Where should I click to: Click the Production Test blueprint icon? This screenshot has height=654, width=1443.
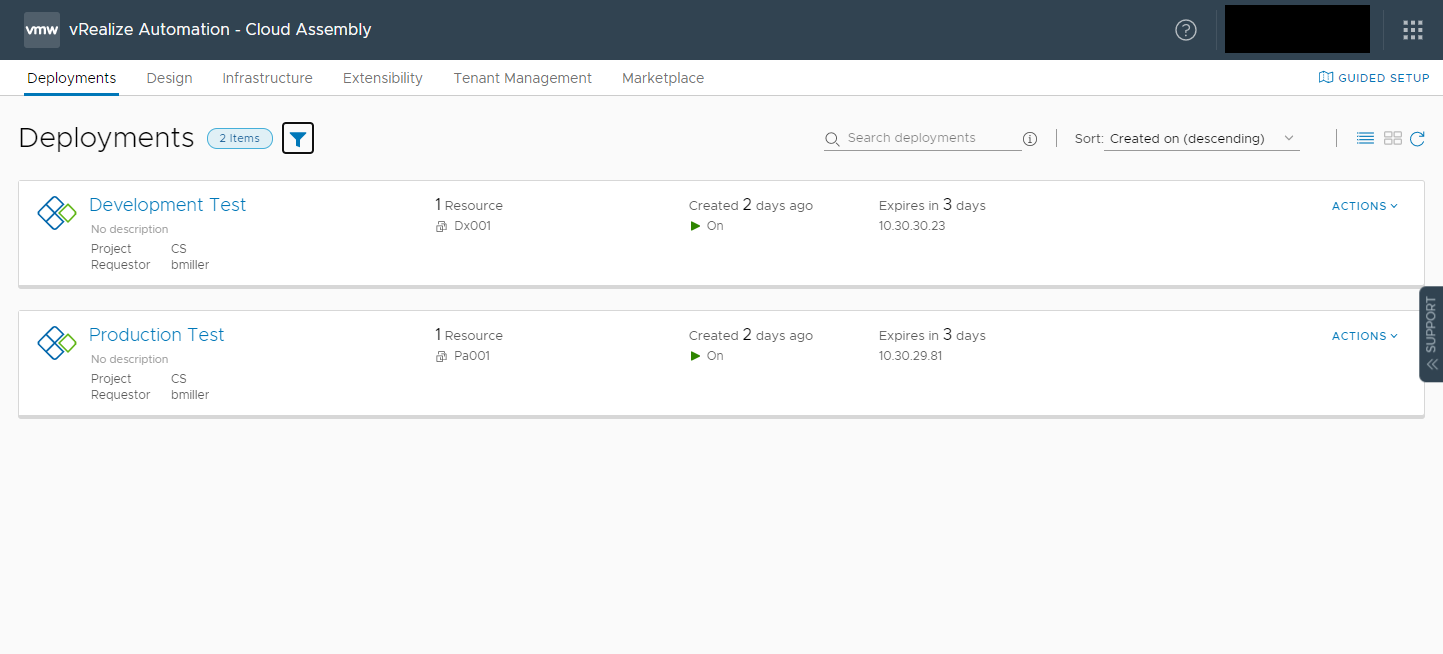click(57, 342)
